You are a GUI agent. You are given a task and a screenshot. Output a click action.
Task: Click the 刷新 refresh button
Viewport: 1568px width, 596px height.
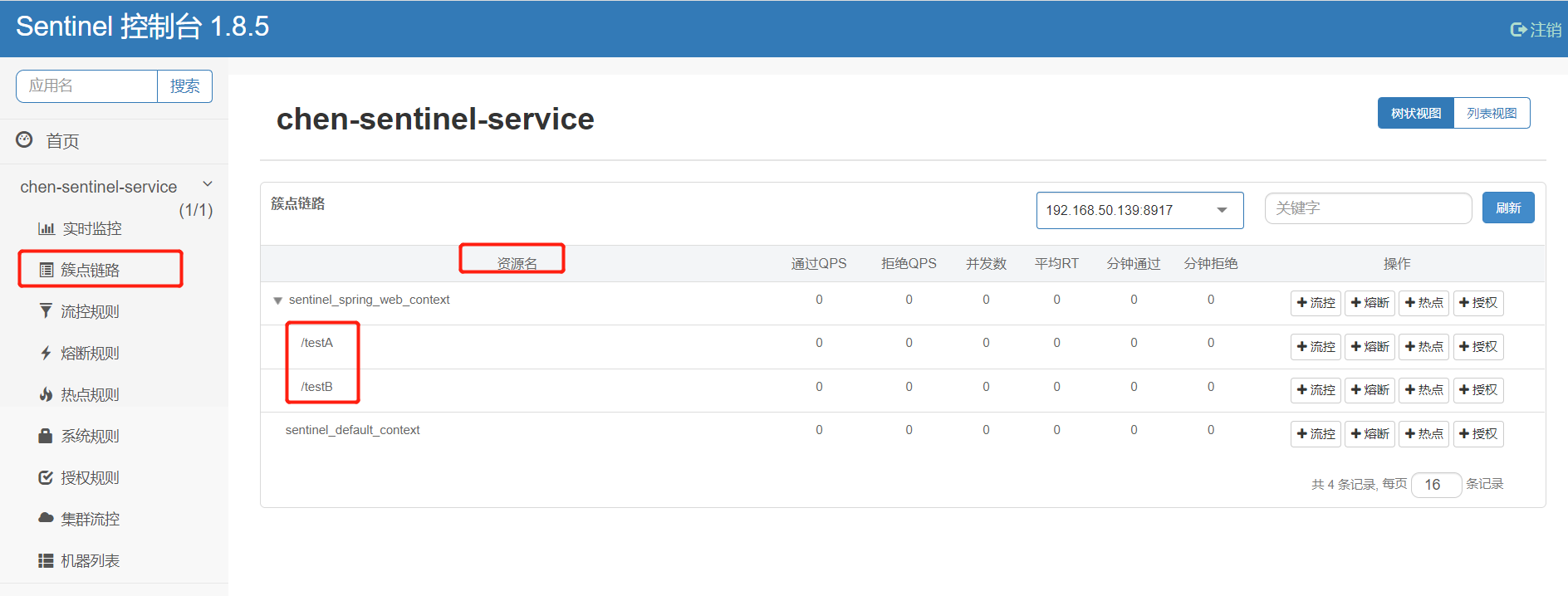click(1508, 208)
